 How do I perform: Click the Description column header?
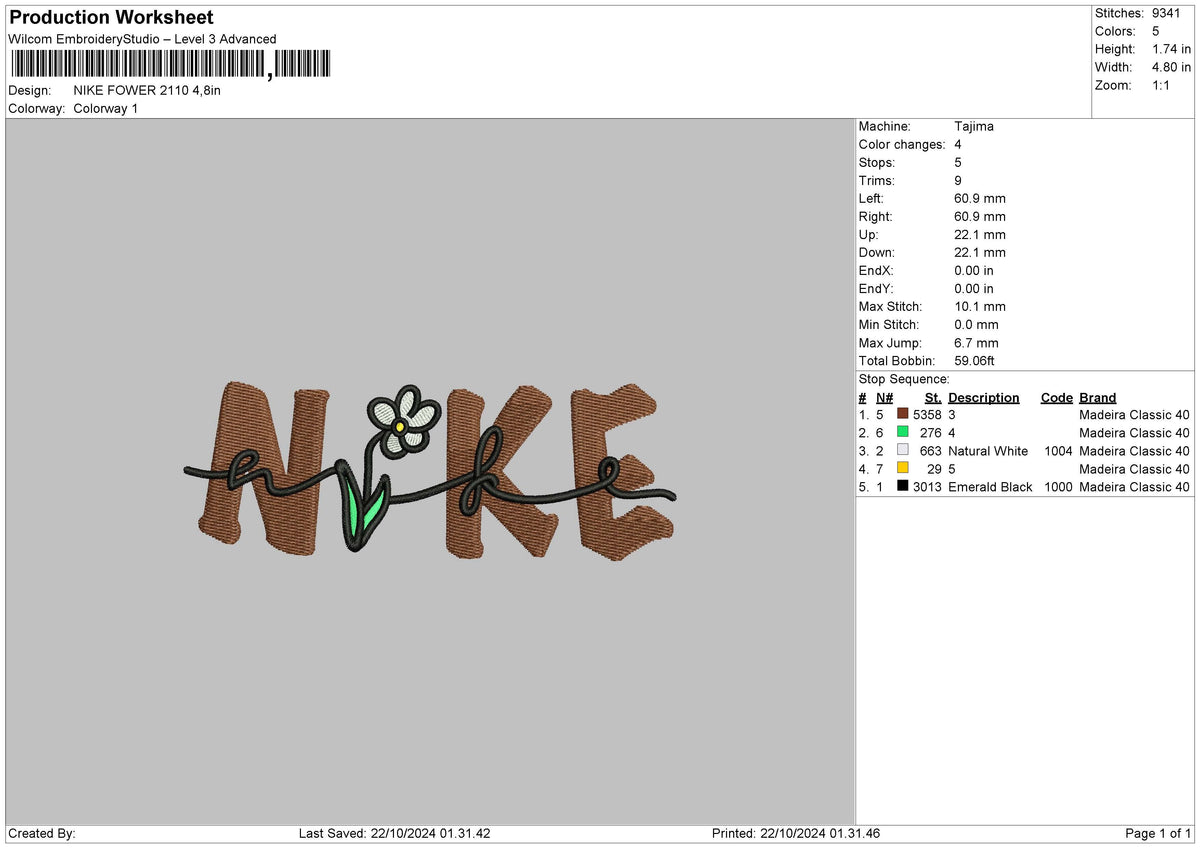984,397
